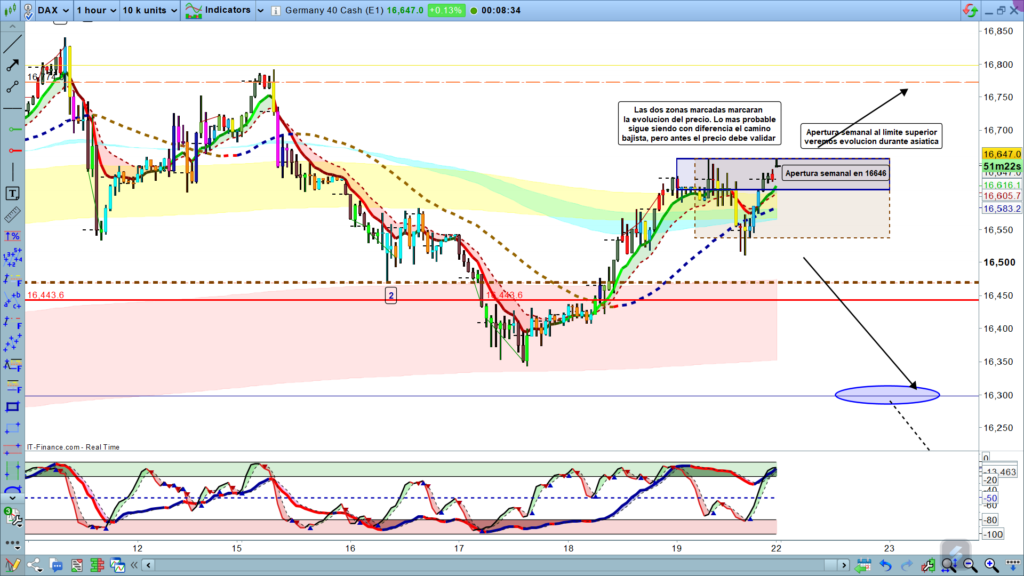Select the percentage change measurement tool
The height and width of the screenshot is (576, 1024).
coord(13,236)
